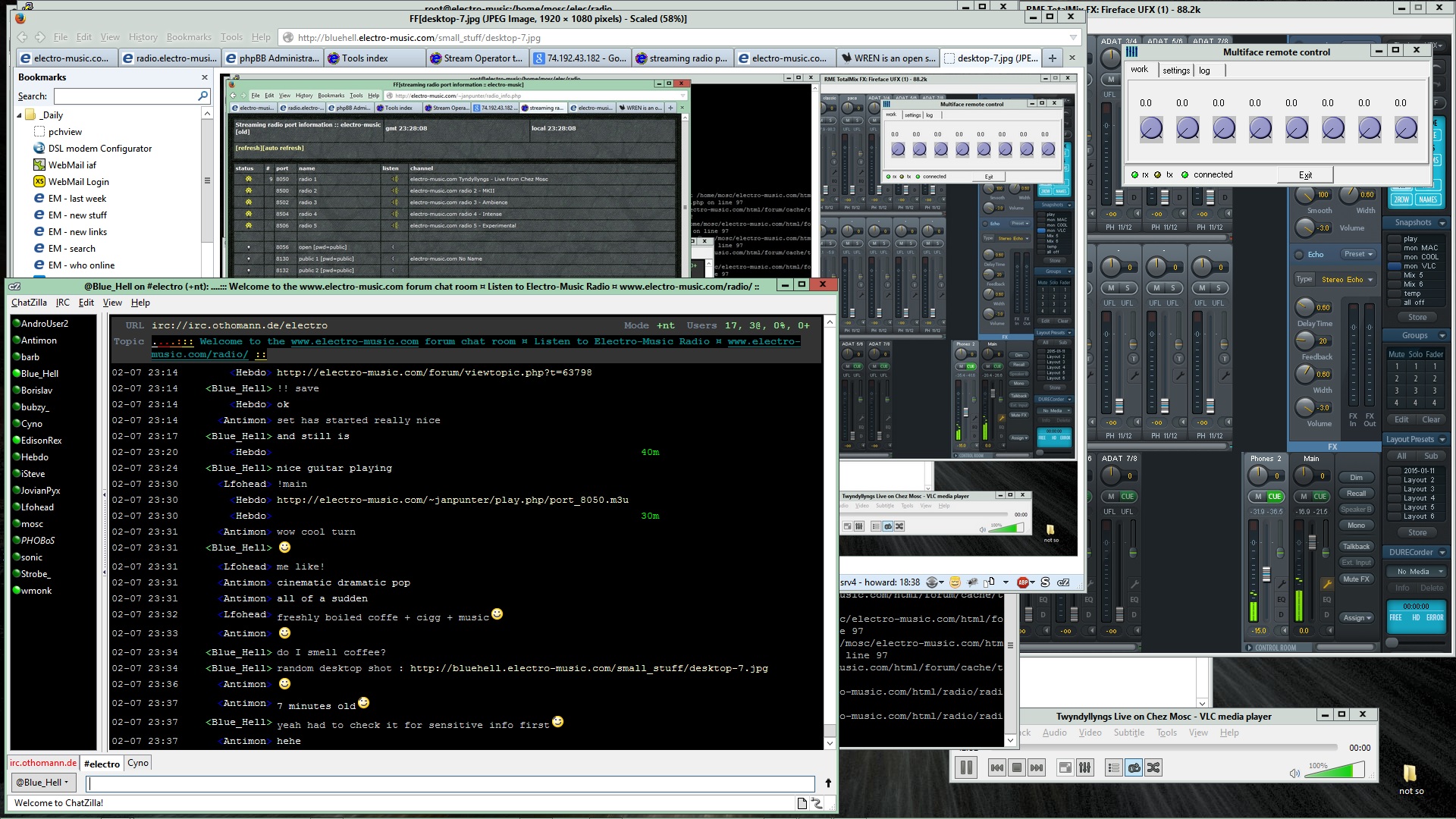Click the angel smiley status bar icon

pos(955,582)
